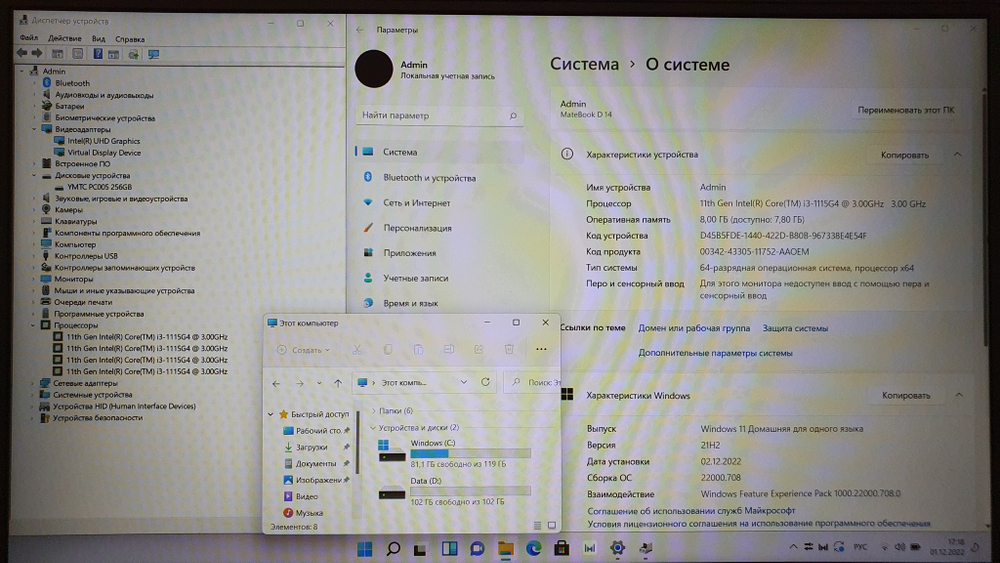Click the three-dots more options in Explorer
The image size is (1000, 563).
click(541, 349)
